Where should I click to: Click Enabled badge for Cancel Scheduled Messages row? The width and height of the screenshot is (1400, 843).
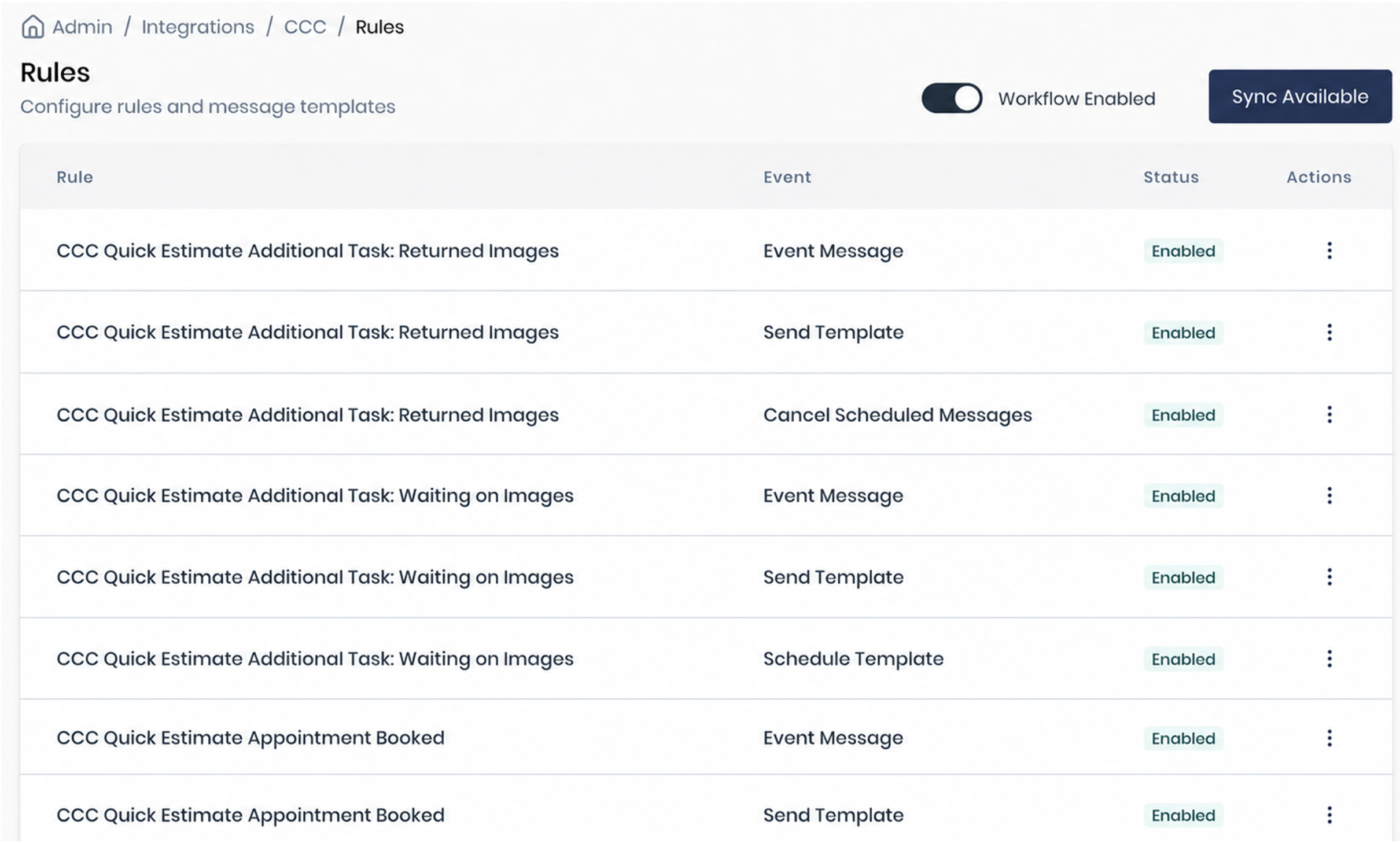coord(1183,415)
